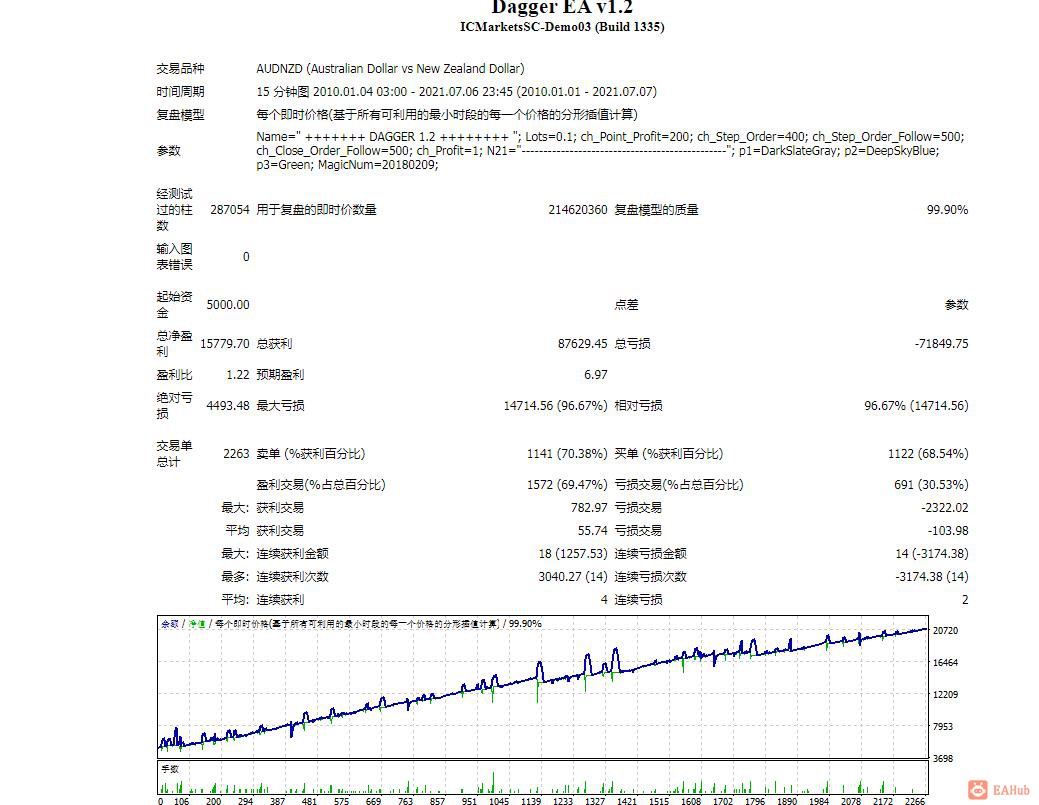
Task: Select the loss trades value "691 (30.53%)"
Action: click(931, 484)
